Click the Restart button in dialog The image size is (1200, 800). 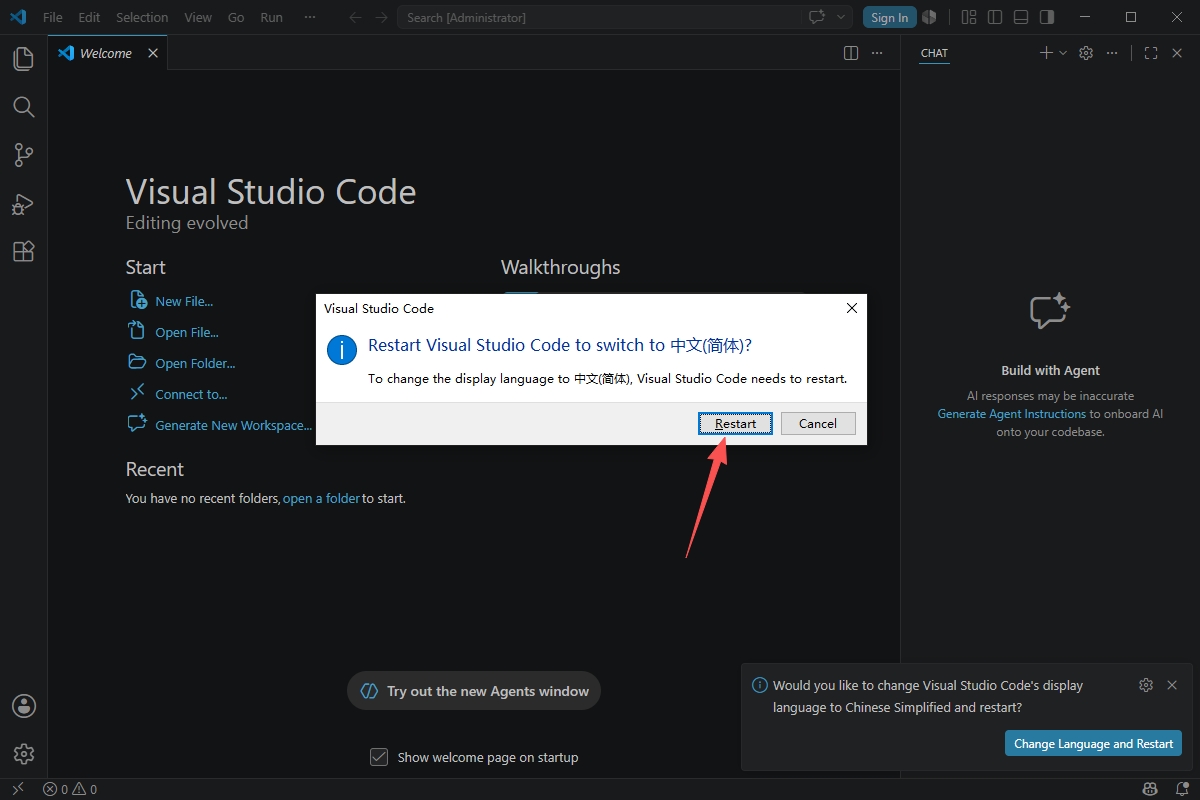735,424
